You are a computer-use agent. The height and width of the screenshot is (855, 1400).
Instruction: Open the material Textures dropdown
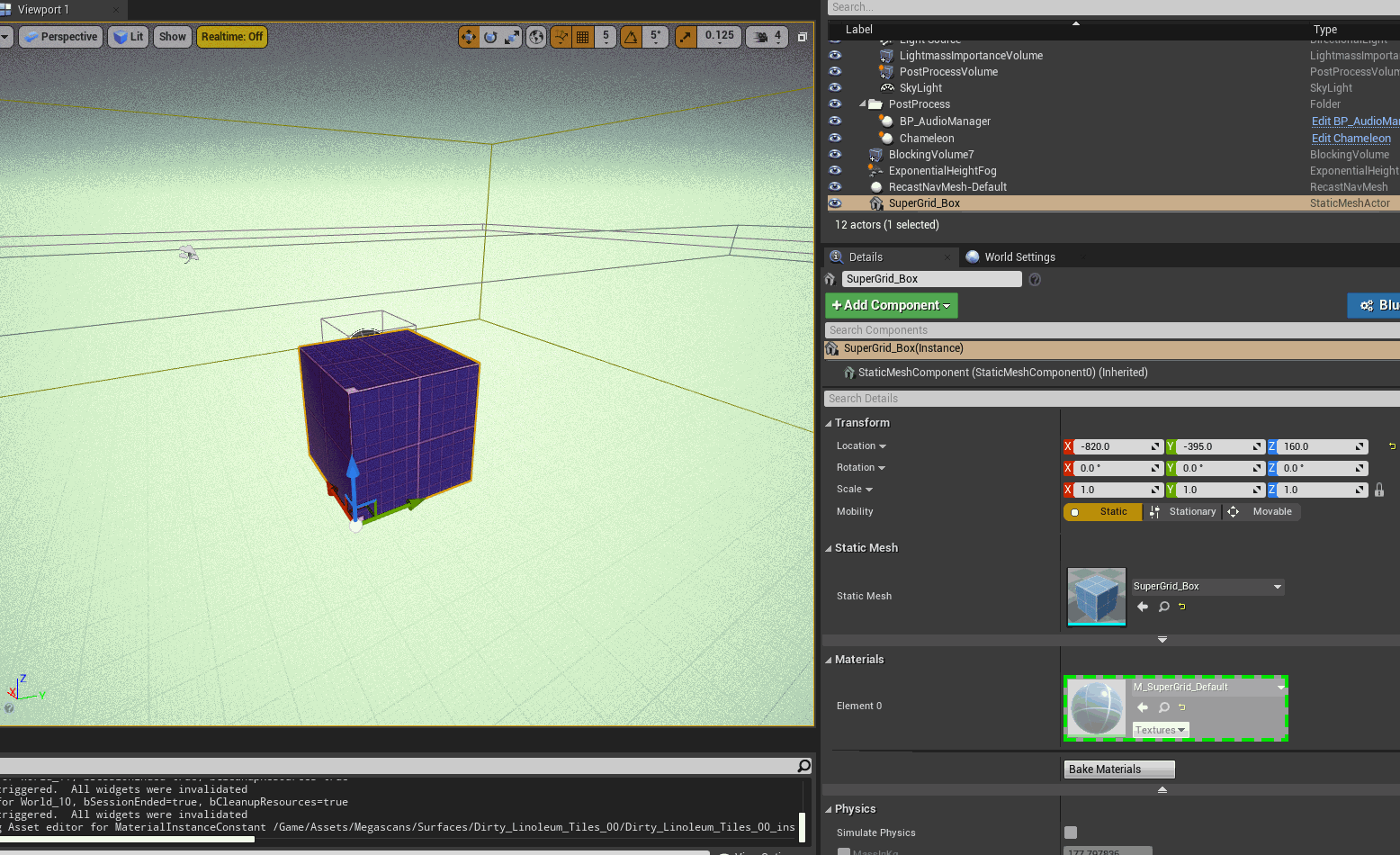pyautogui.click(x=1161, y=730)
